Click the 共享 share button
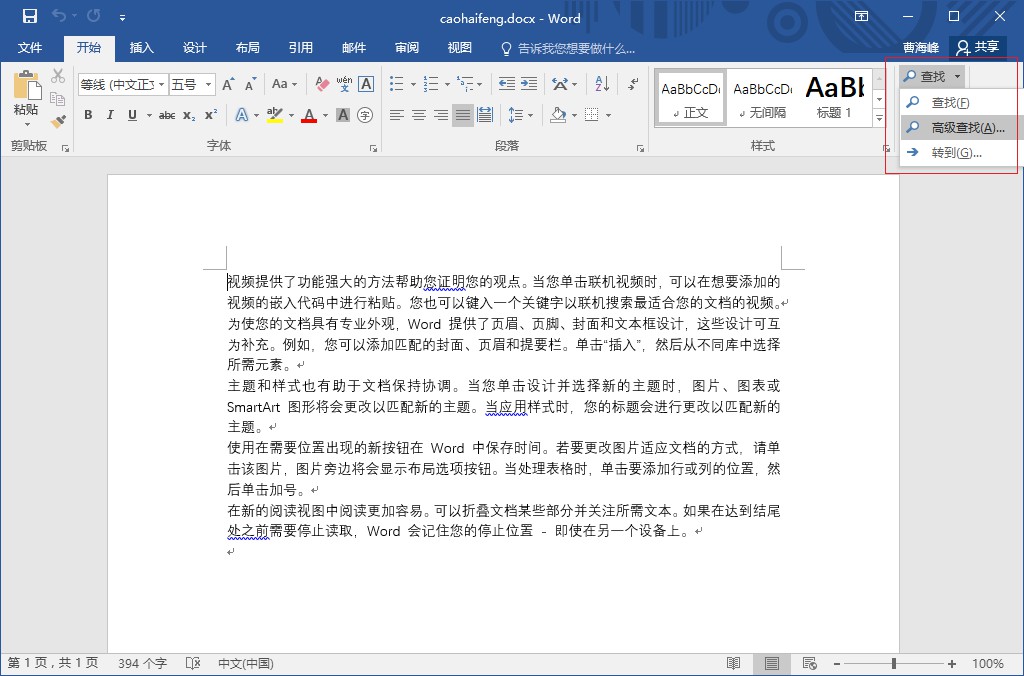Image resolution: width=1024 pixels, height=676 pixels. [977, 47]
